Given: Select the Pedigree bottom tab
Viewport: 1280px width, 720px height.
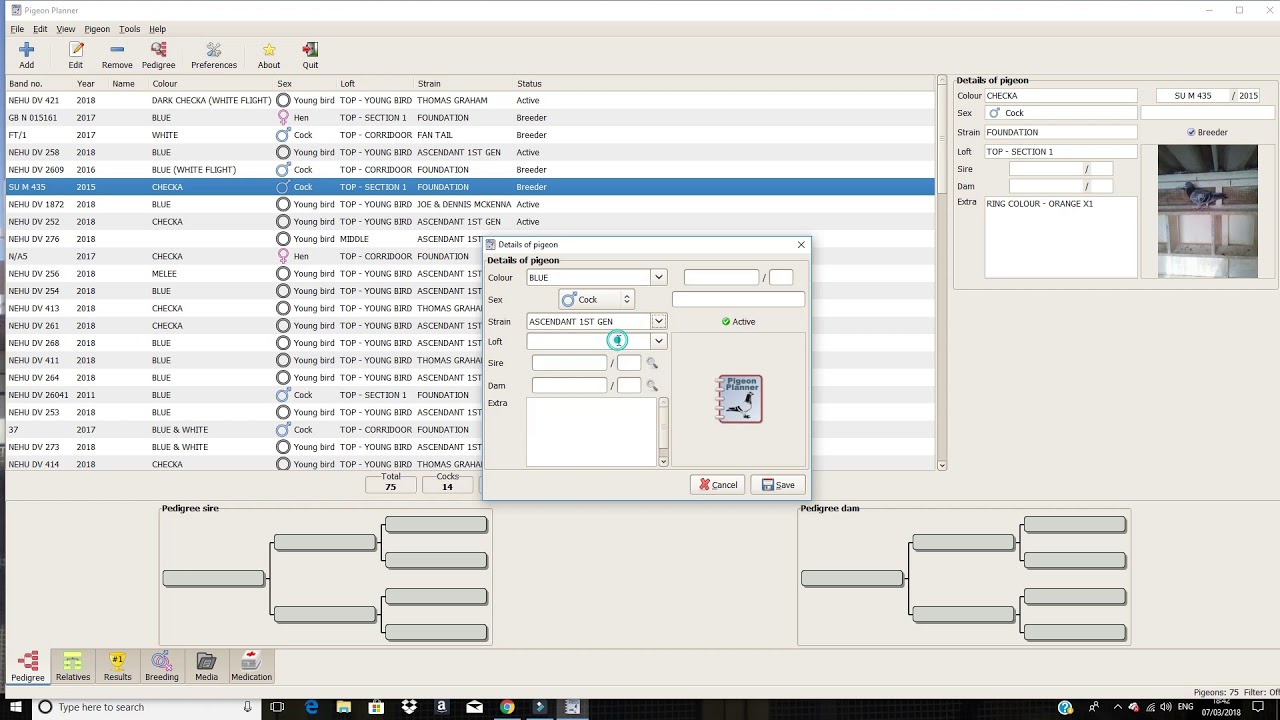Looking at the screenshot, I should 28,667.
